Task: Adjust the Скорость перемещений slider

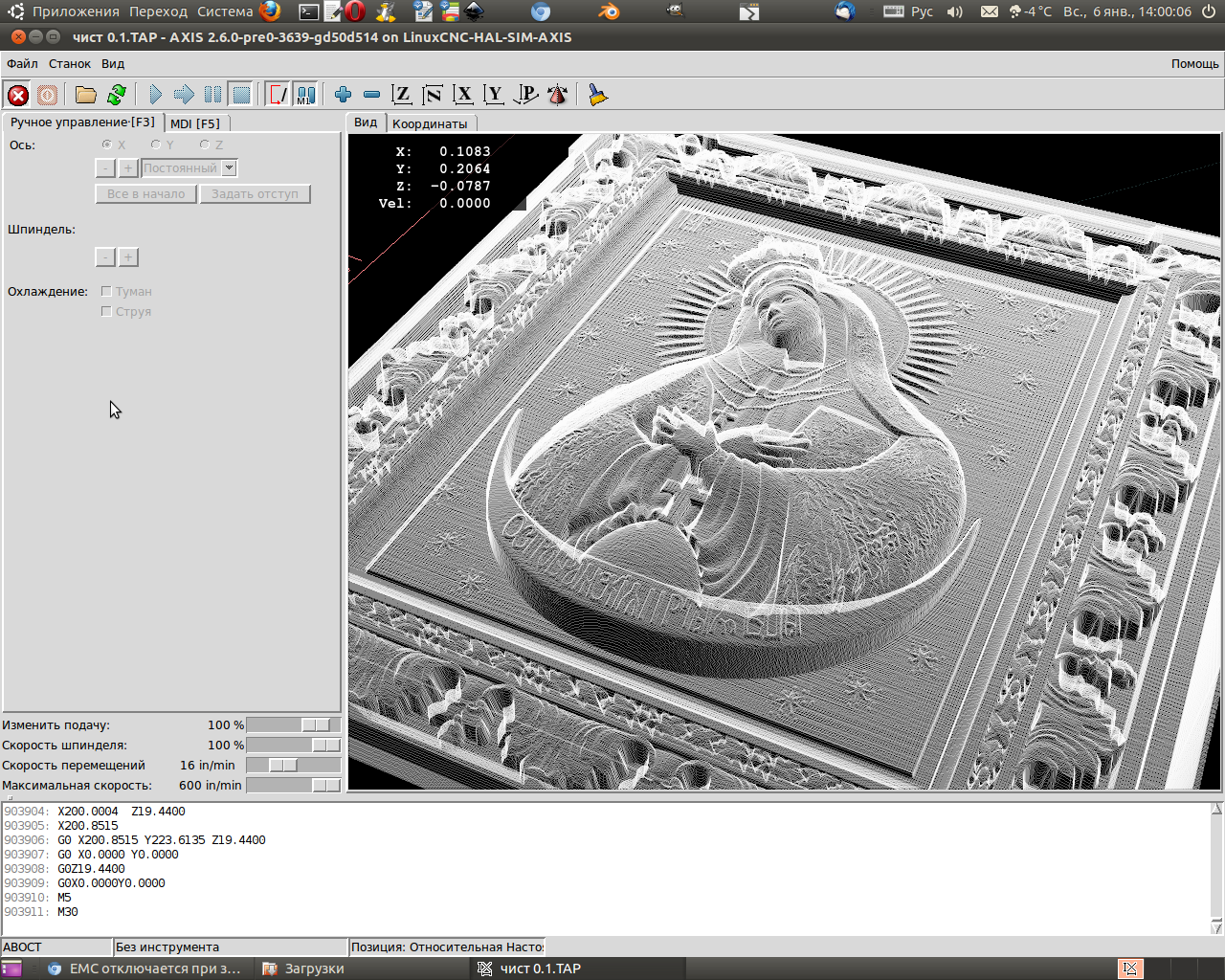Action: pos(282,766)
